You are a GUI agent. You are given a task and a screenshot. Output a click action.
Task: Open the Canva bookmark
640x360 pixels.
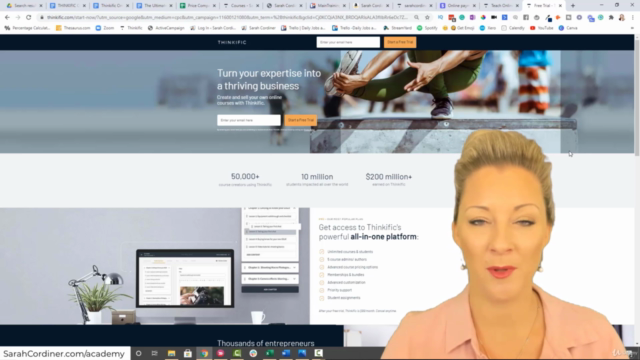point(568,28)
